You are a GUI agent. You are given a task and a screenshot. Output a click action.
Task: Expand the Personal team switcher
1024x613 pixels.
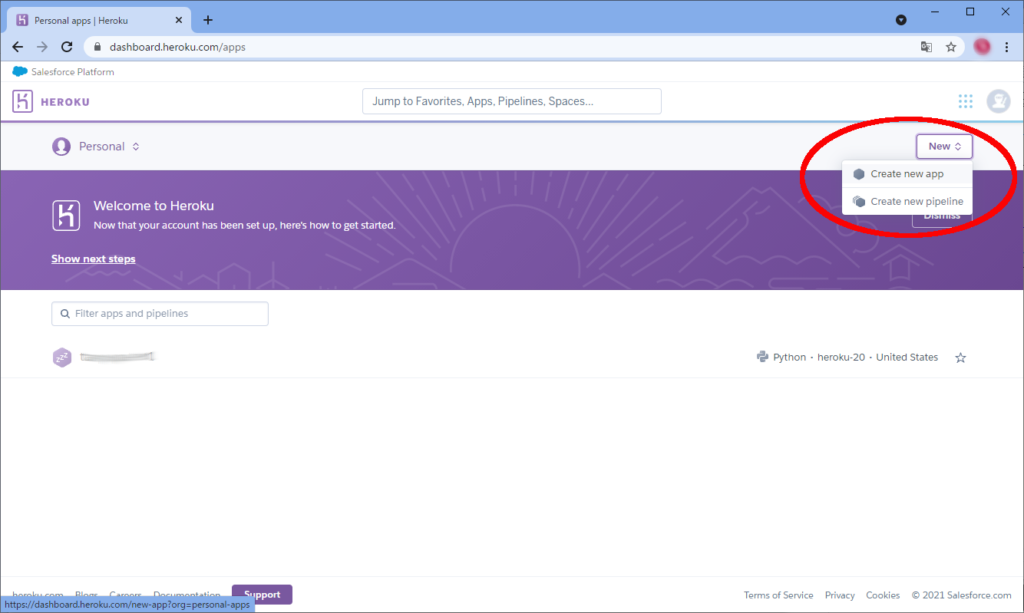[x=96, y=147]
